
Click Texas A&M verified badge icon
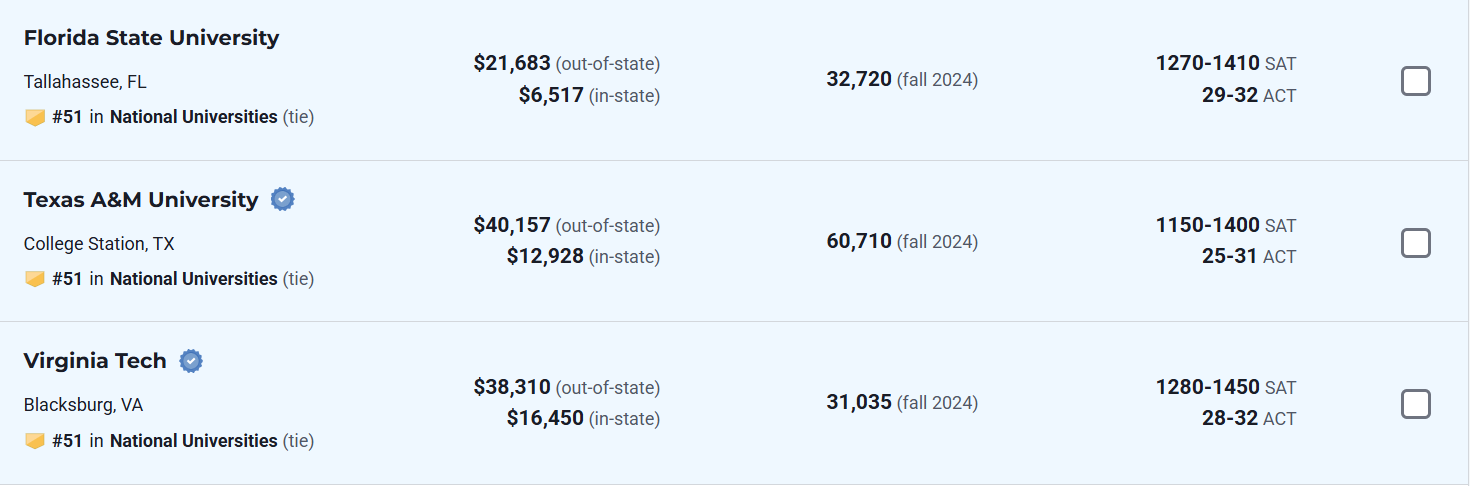tap(283, 200)
